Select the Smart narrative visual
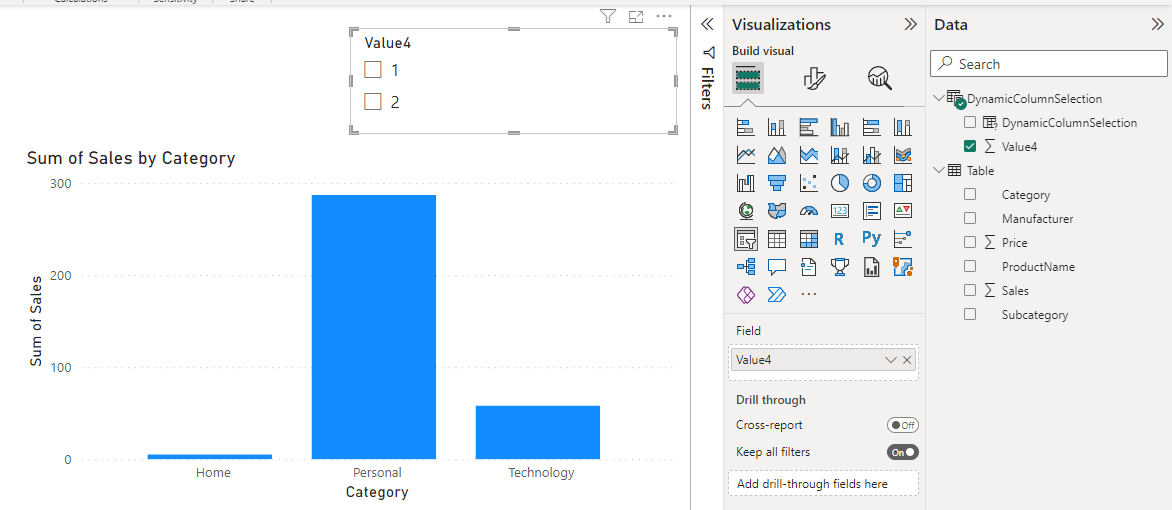The width and height of the screenshot is (1172, 510). [808, 266]
